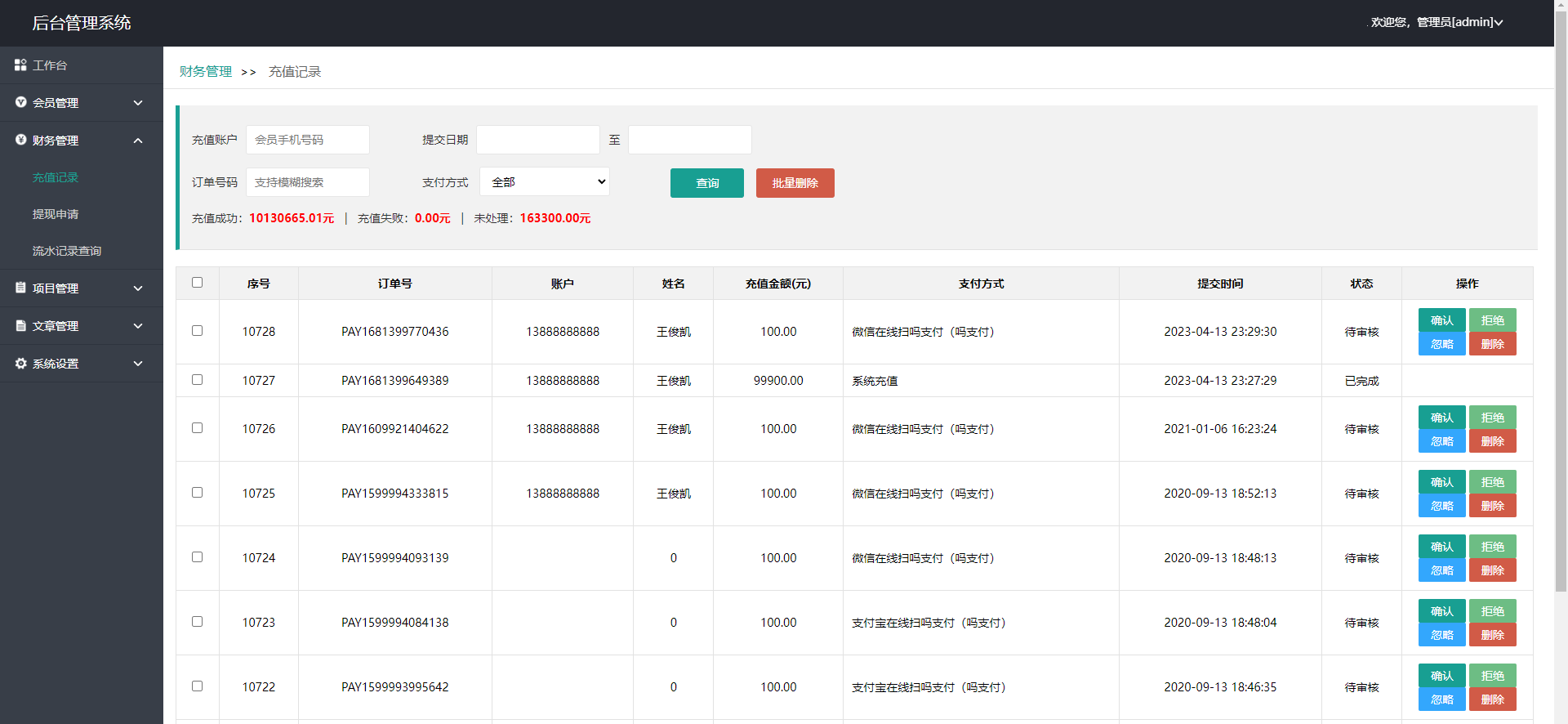Focus the 订单号码 search field
Viewport: 1568px width, 724px height.
tap(308, 182)
